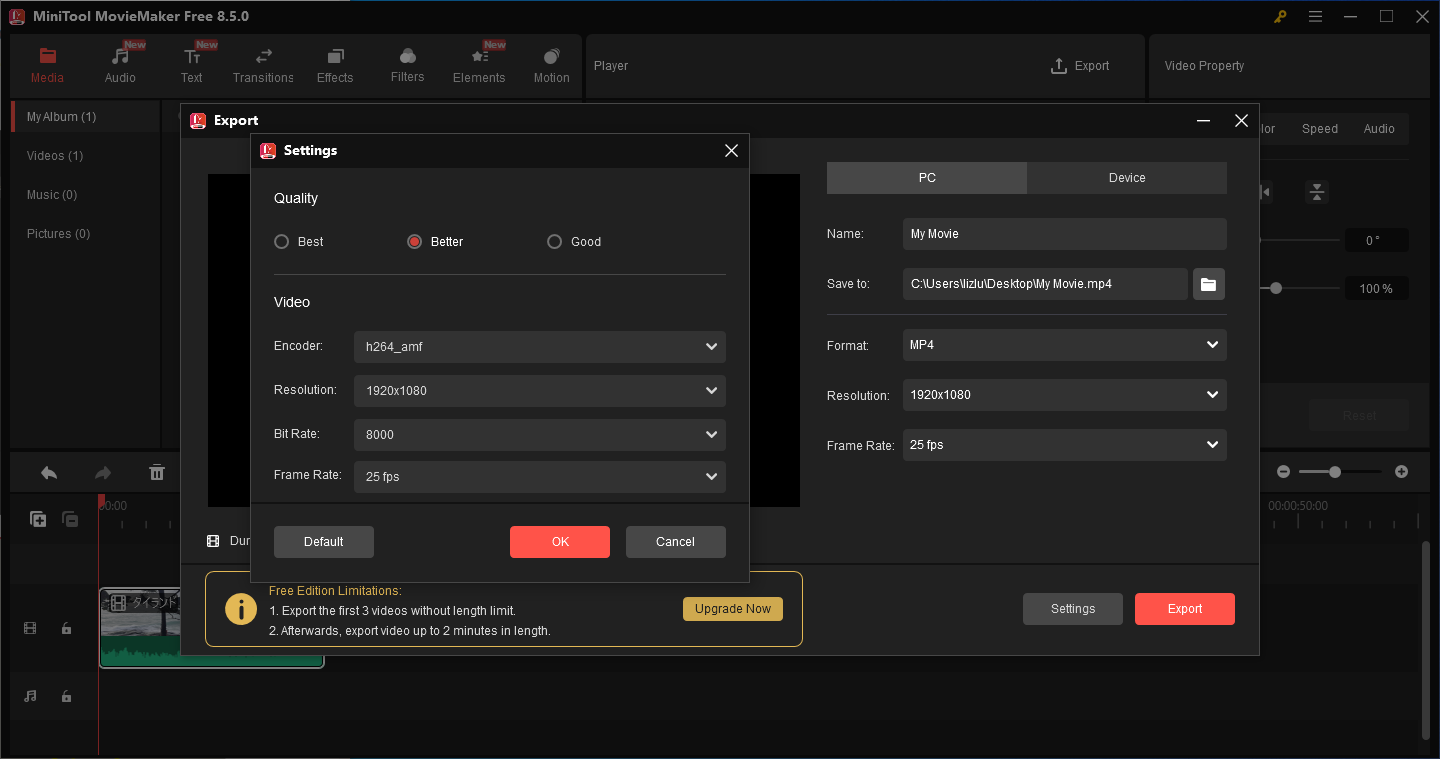The width and height of the screenshot is (1440, 759).
Task: Open the Transitions panel
Action: point(263,65)
